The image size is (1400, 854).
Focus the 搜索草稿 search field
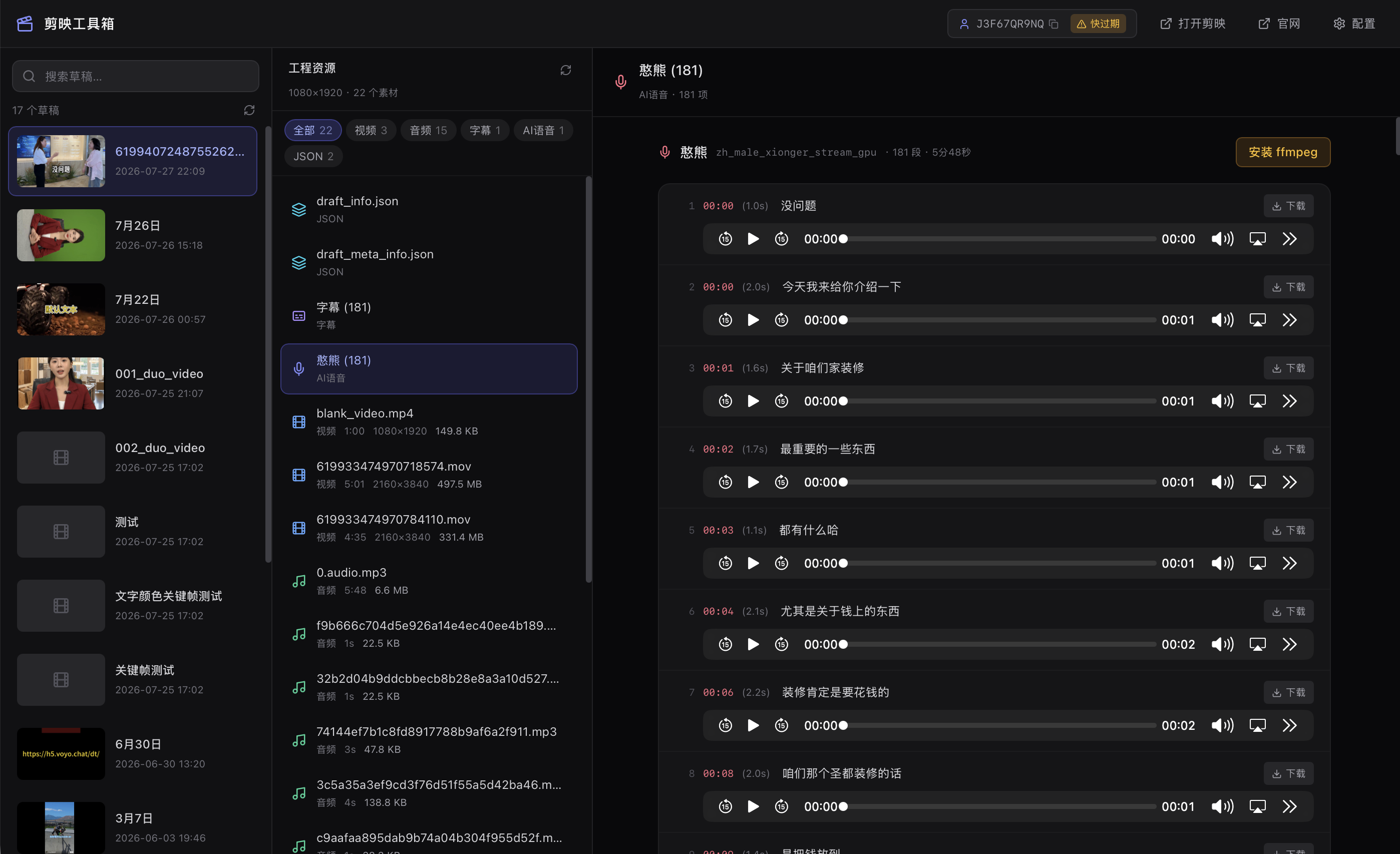click(135, 76)
